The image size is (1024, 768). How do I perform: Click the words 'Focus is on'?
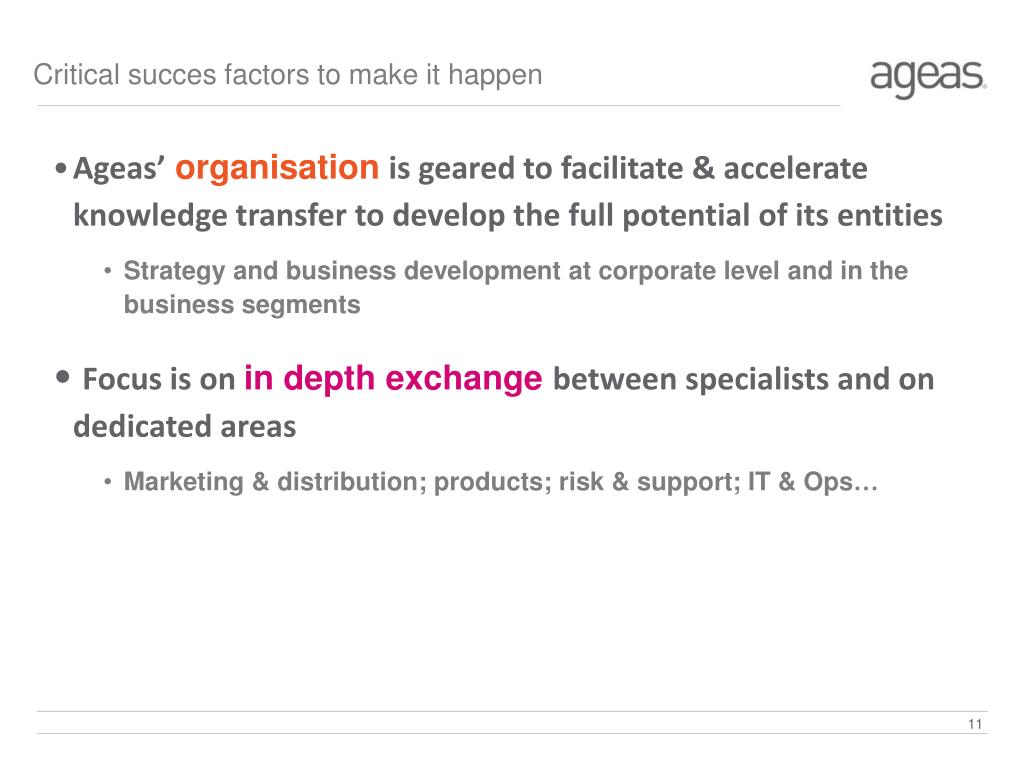pos(159,379)
